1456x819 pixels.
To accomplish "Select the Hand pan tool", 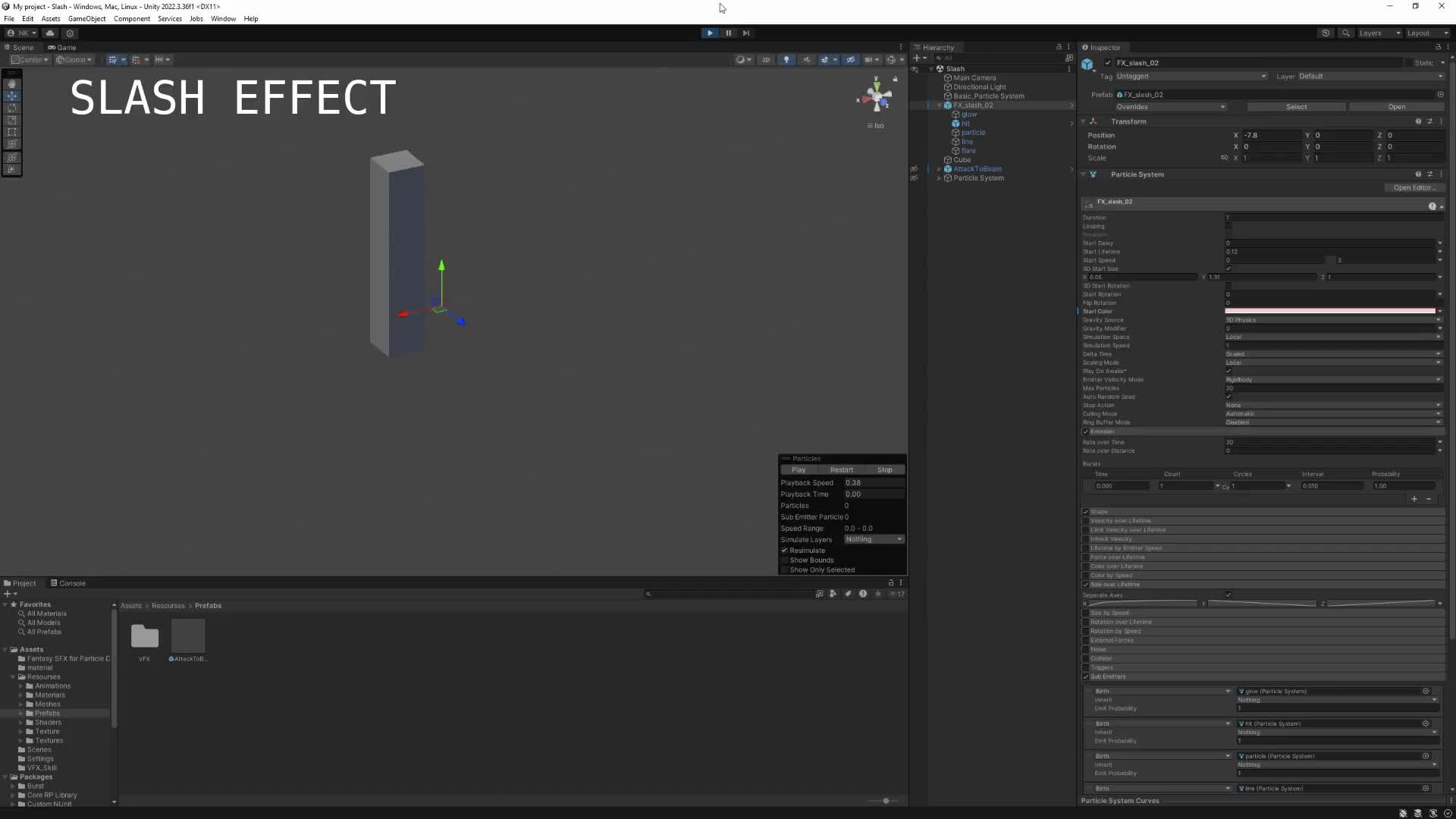I will [12, 83].
